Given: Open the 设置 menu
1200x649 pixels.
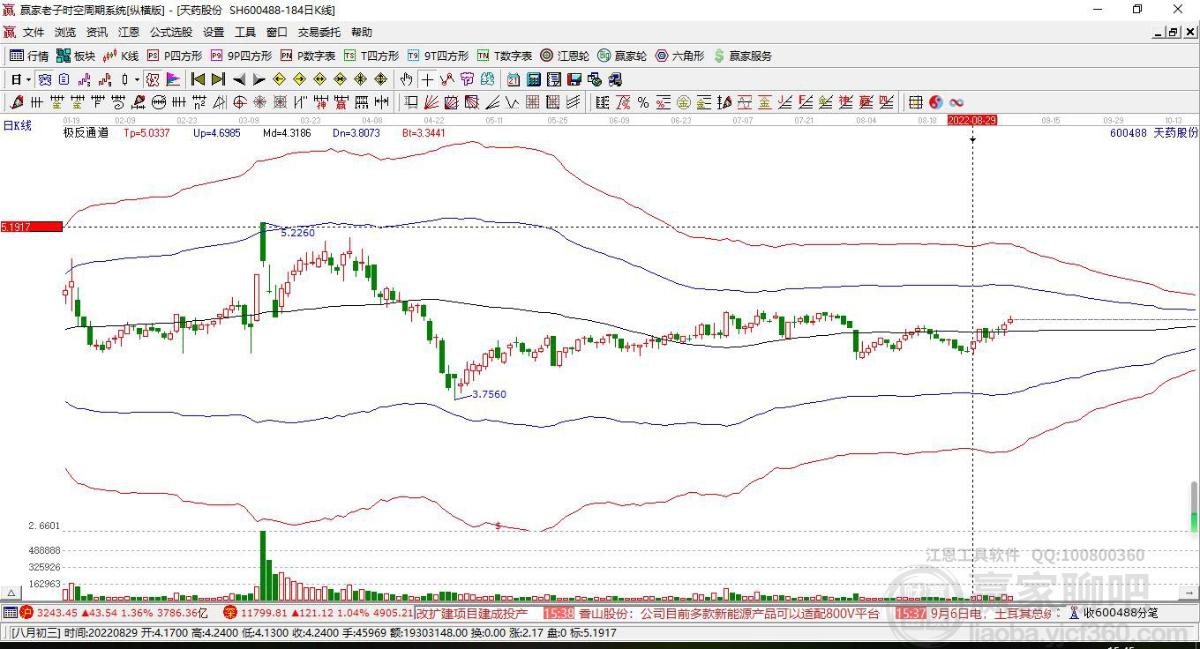Looking at the screenshot, I should 214,33.
